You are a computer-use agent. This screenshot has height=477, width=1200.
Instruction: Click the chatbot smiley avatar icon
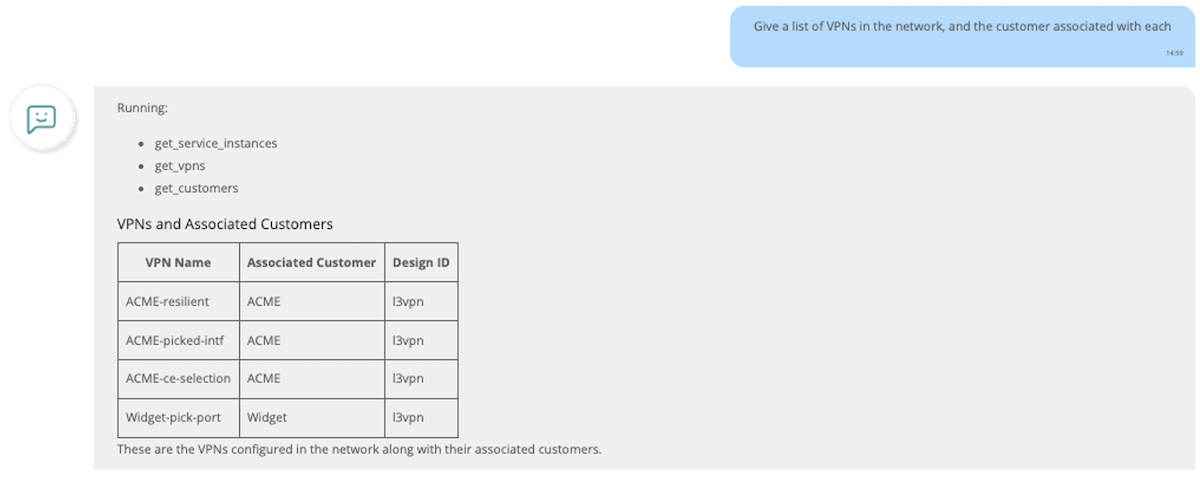(41, 119)
